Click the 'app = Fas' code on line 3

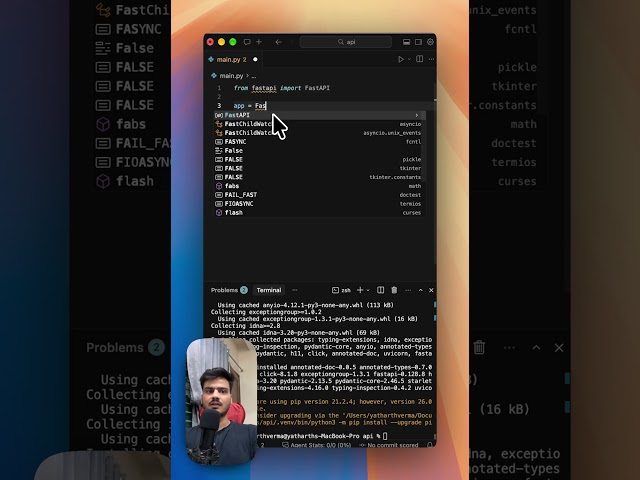click(250, 106)
